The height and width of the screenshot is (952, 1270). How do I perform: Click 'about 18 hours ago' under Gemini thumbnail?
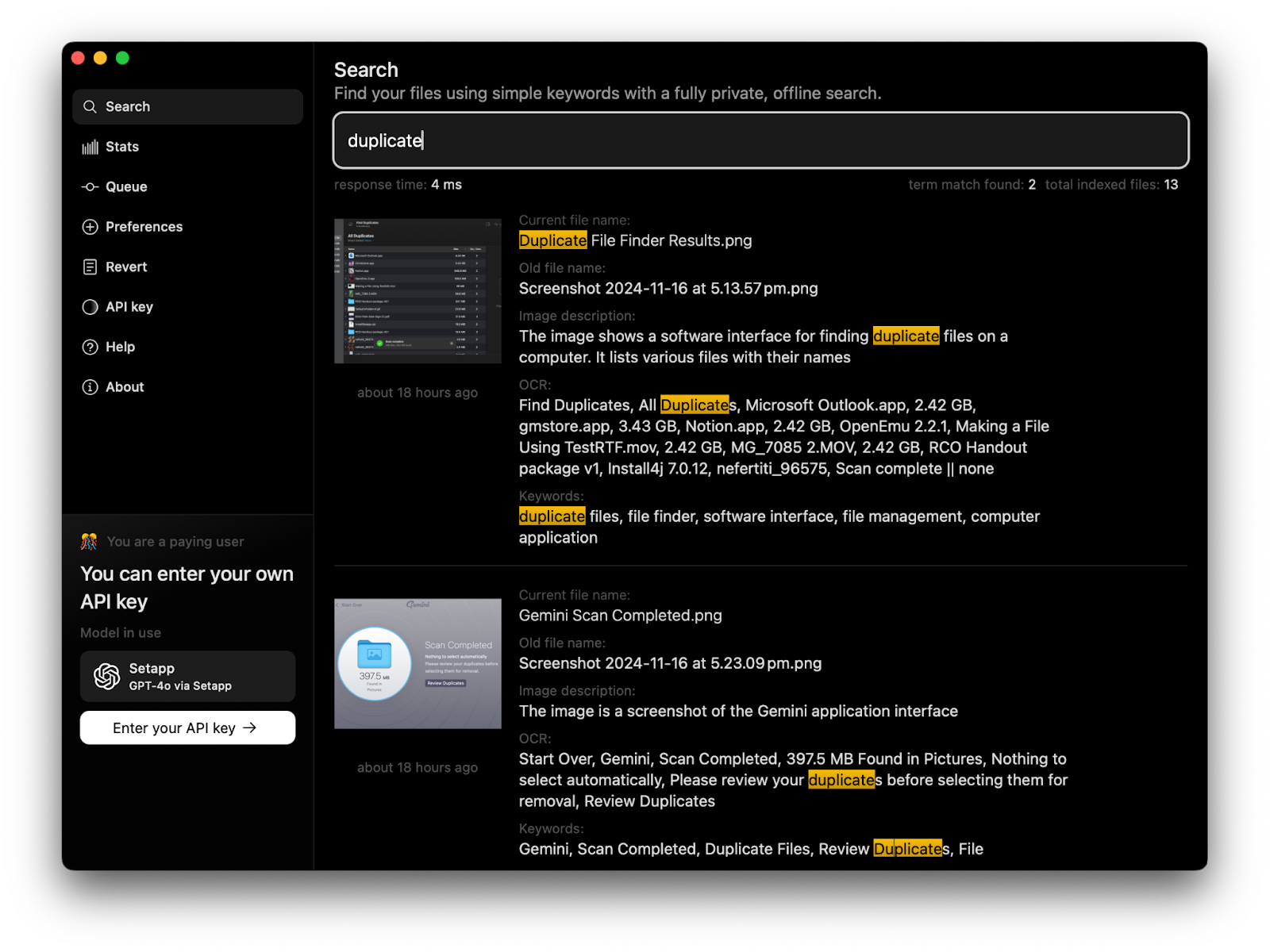pos(418,767)
